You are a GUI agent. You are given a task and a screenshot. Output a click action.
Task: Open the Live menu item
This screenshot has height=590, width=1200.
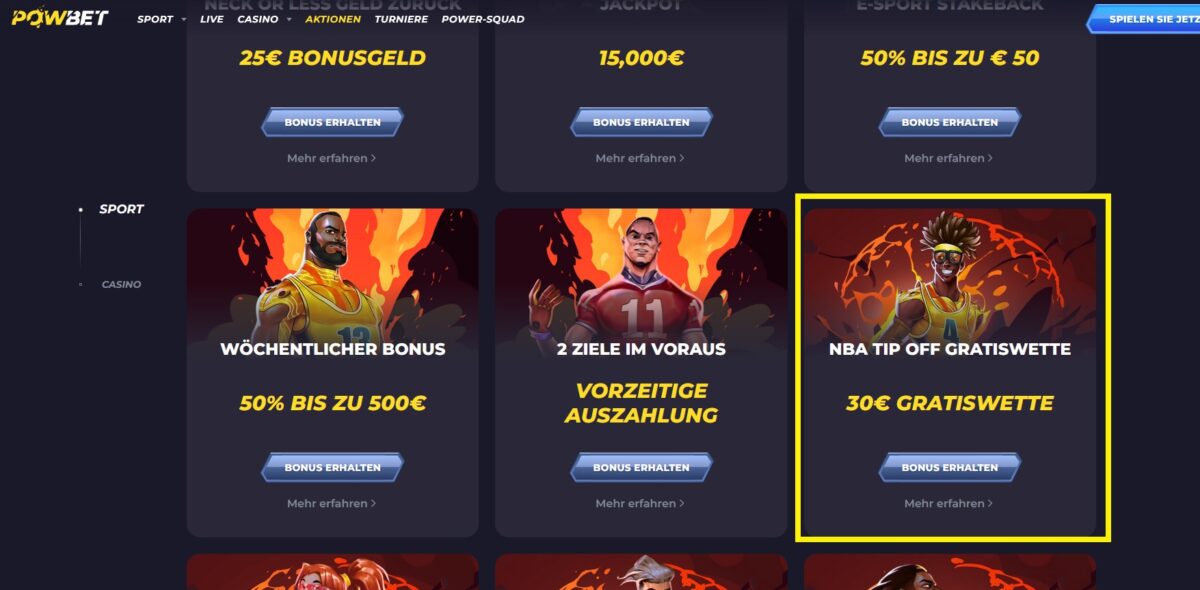(212, 19)
